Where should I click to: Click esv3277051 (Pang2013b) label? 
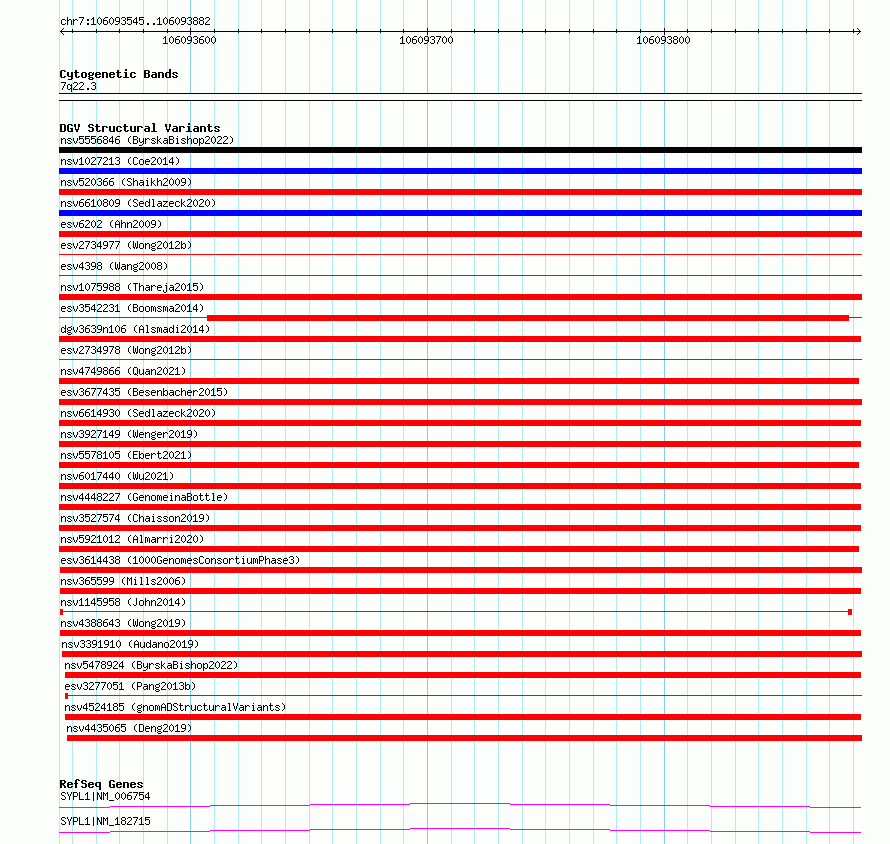click(130, 686)
